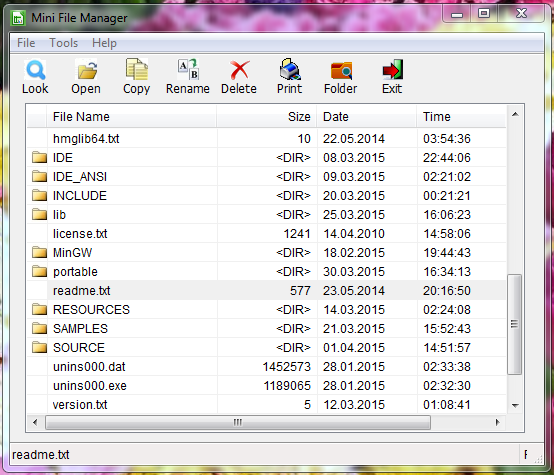
Task: Open the File menu
Action: click(26, 43)
